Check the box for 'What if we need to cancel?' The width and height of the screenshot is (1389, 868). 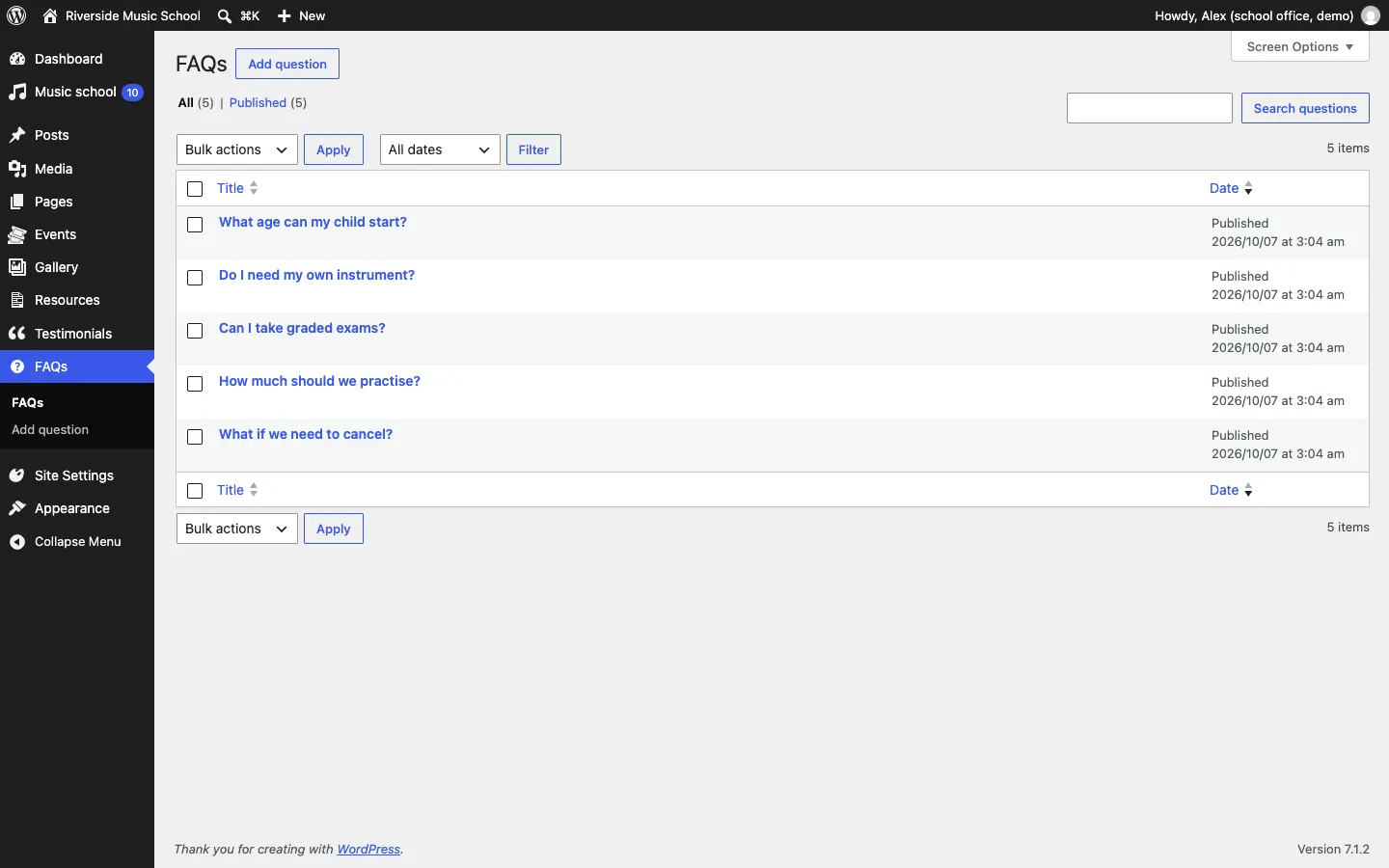coord(196,437)
